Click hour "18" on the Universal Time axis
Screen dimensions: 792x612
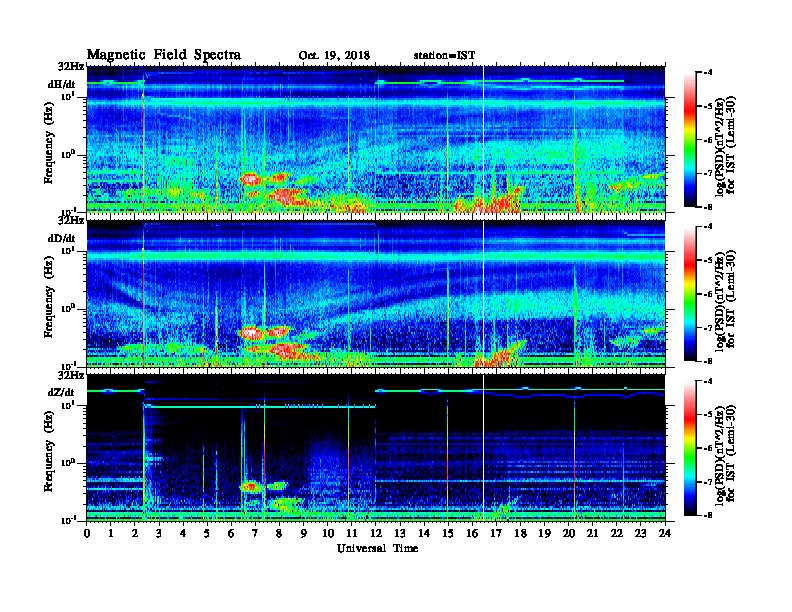[520, 534]
